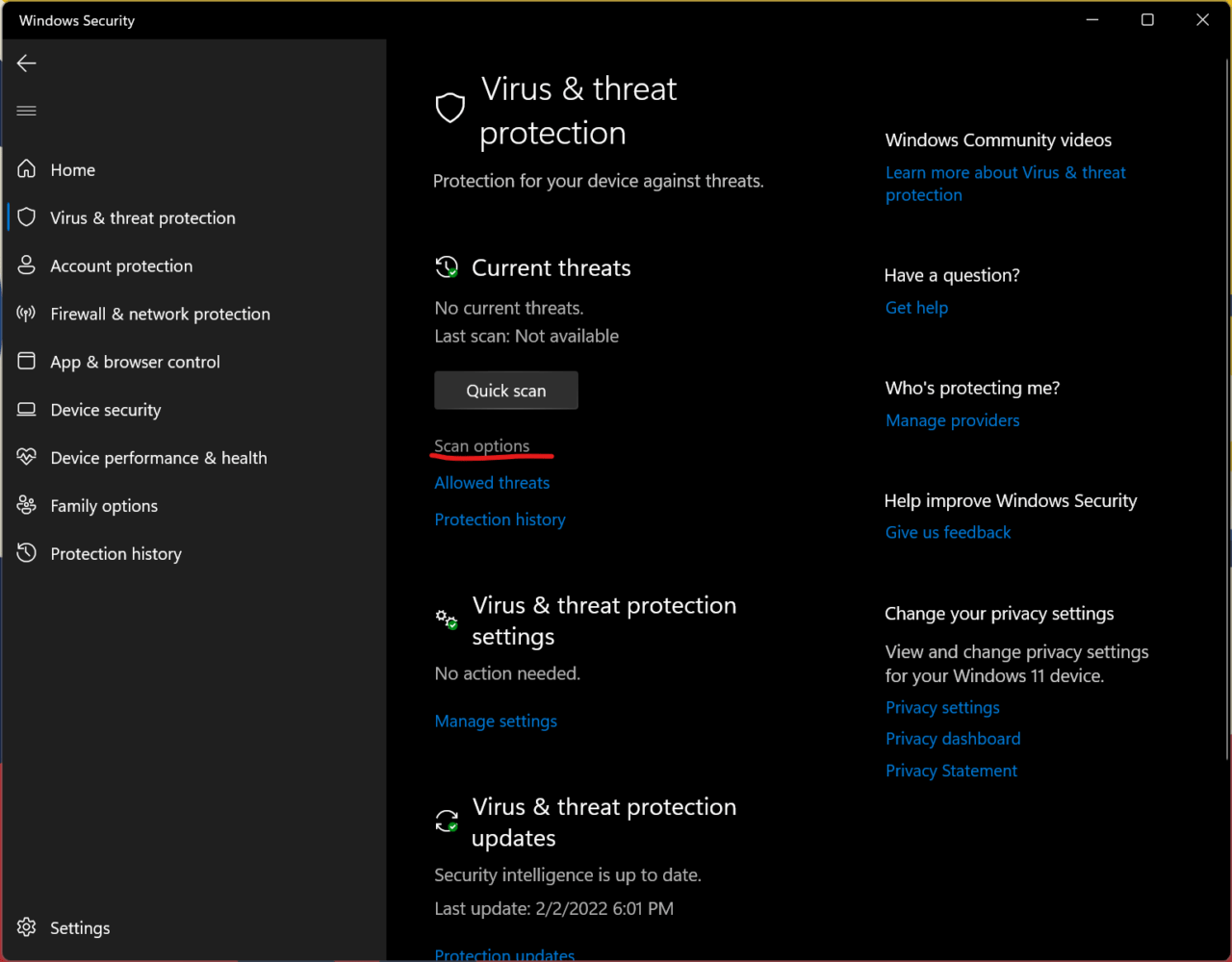Start a Quick scan
Screen dimensions: 1232x962
pos(506,391)
